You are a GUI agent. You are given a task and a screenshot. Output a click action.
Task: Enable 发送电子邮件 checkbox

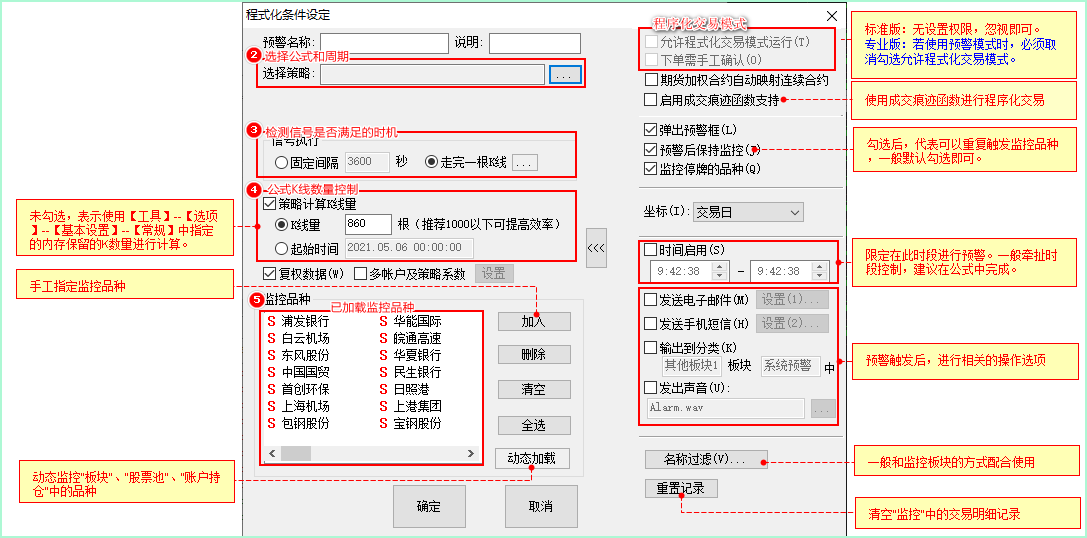(x=650, y=300)
